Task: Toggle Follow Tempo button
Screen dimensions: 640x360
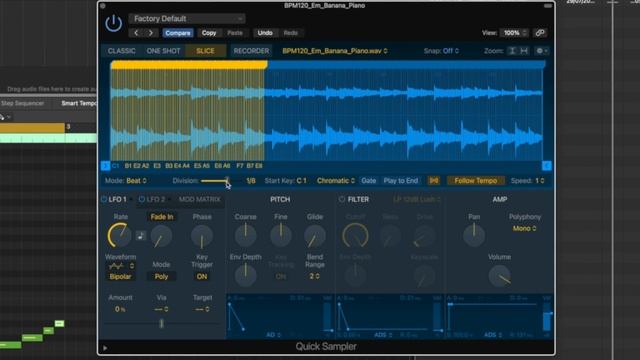Action: coord(476,180)
